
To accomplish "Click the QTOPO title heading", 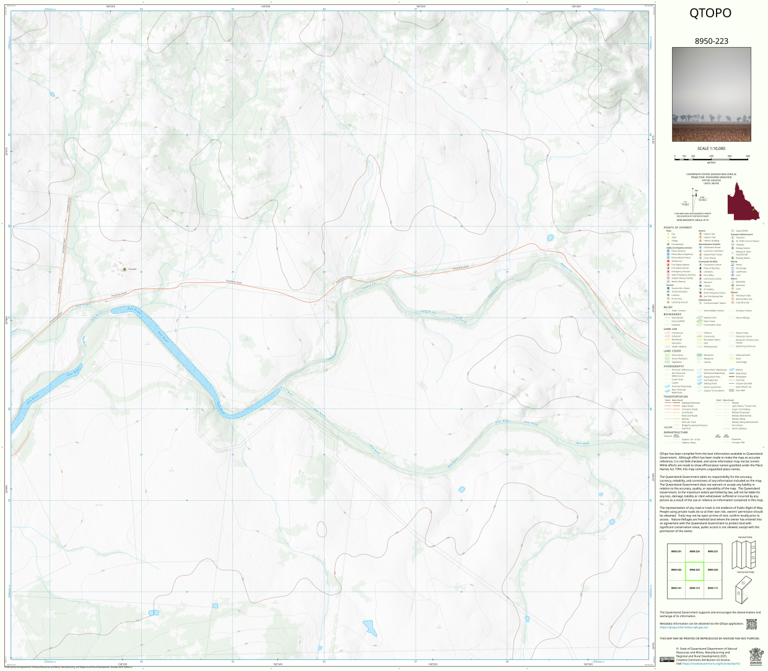I will click(x=710, y=13).
